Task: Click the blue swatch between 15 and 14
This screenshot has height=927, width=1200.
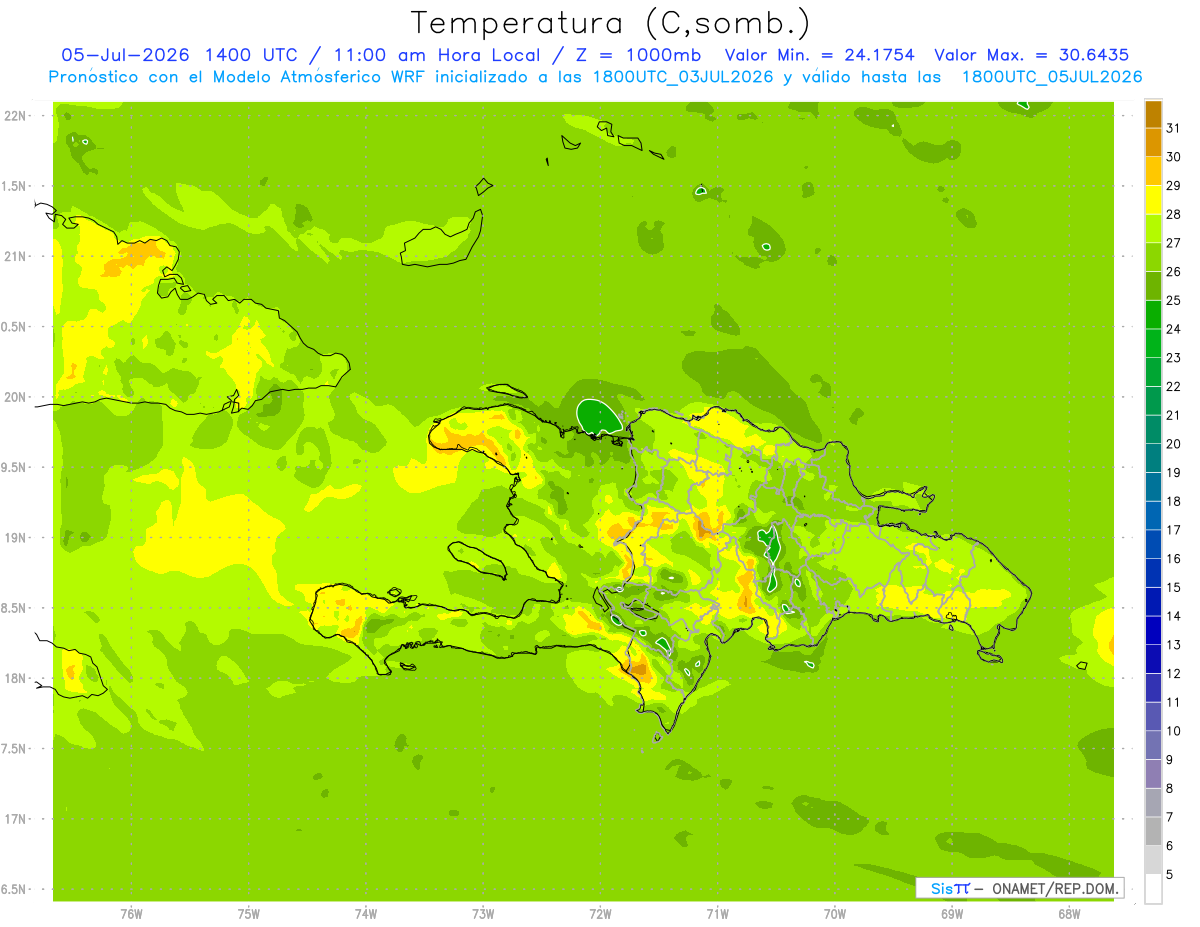Action: [1153, 602]
